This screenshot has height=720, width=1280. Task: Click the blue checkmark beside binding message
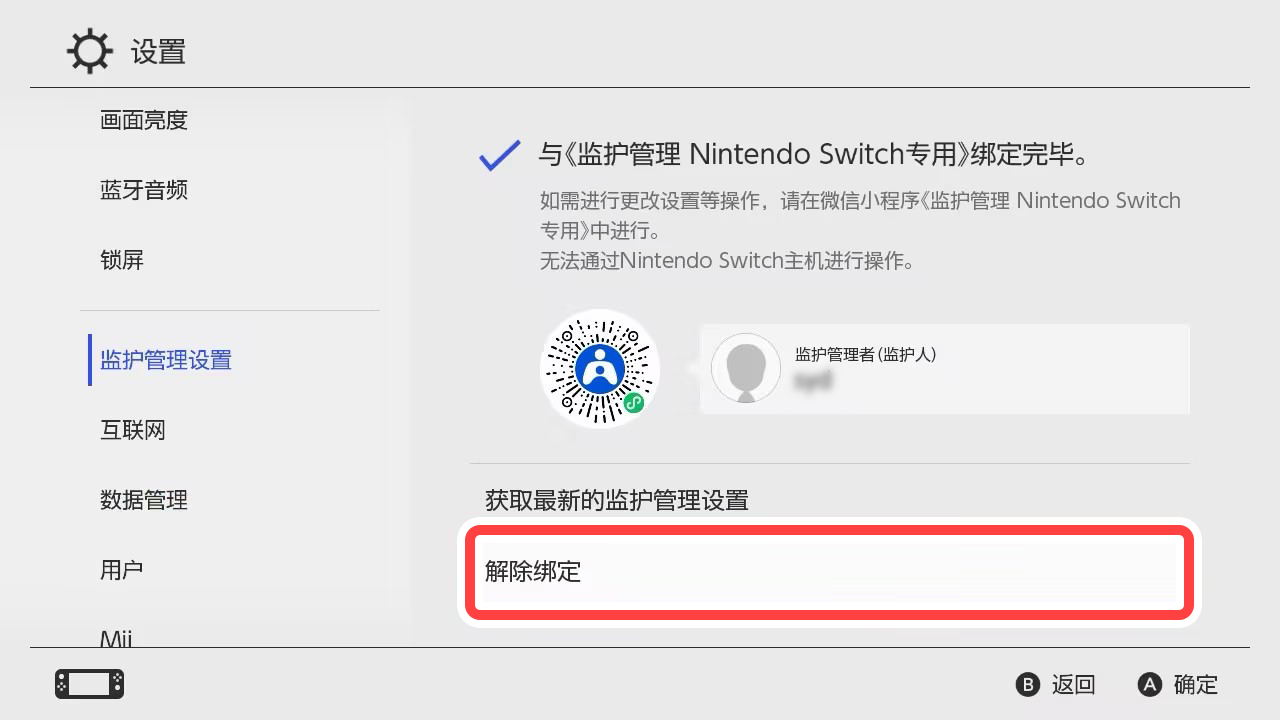point(499,156)
